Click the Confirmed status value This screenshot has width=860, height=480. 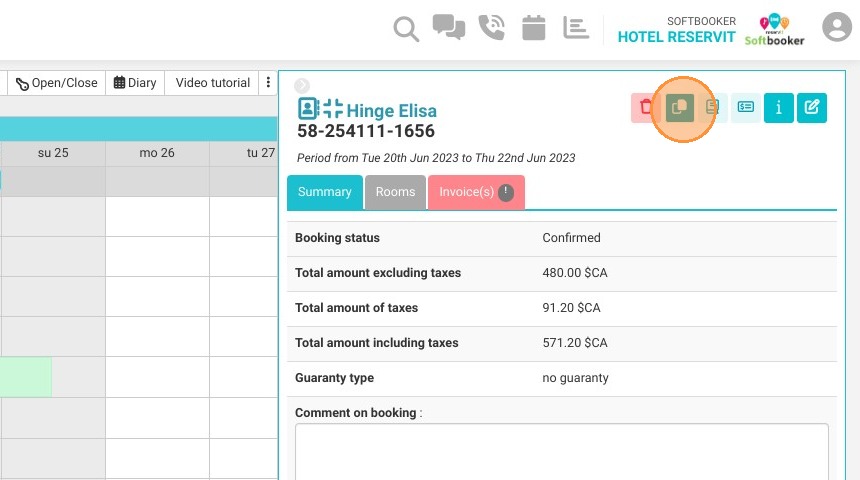(572, 238)
